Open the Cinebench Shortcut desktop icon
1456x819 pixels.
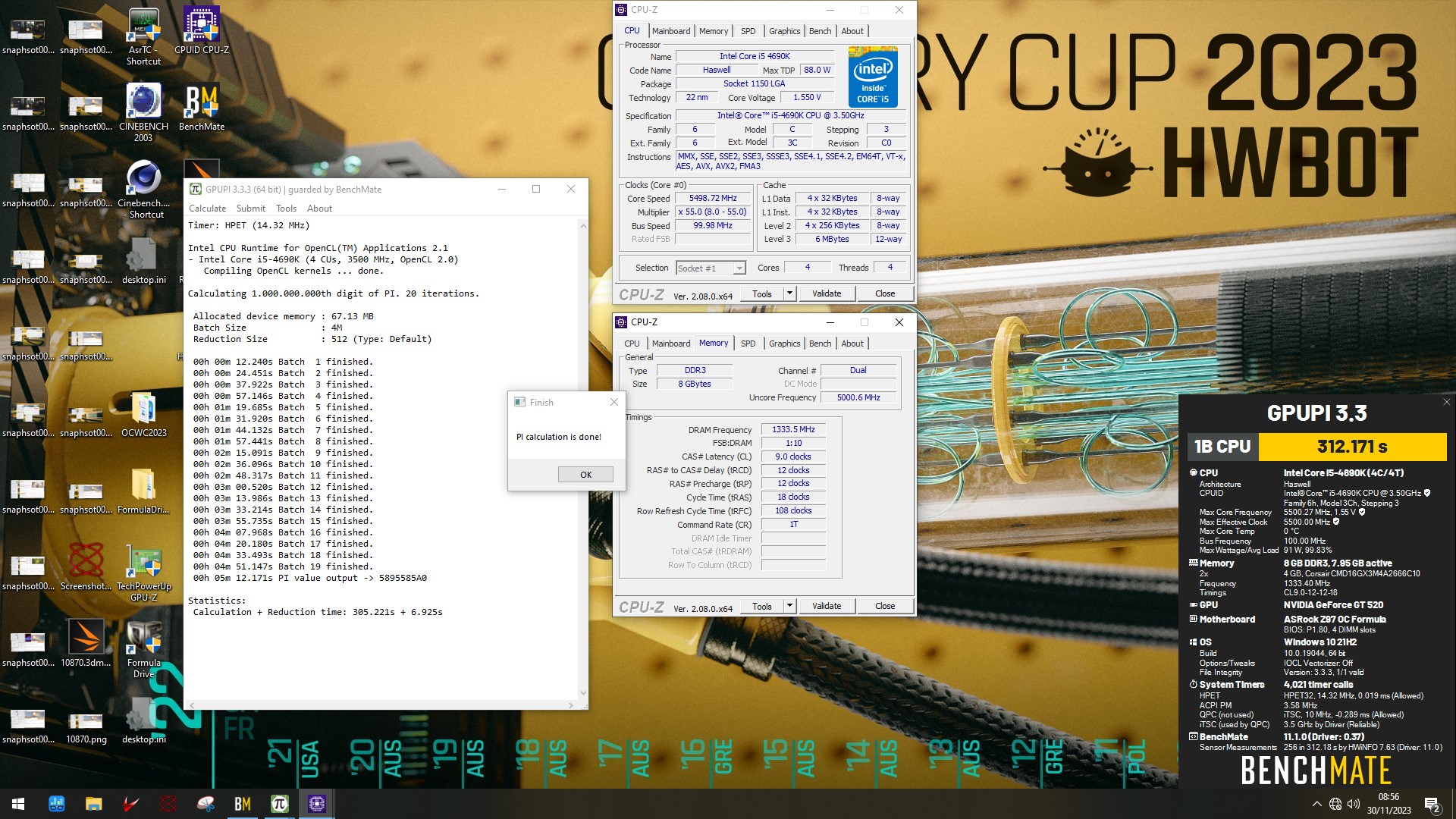tap(143, 190)
